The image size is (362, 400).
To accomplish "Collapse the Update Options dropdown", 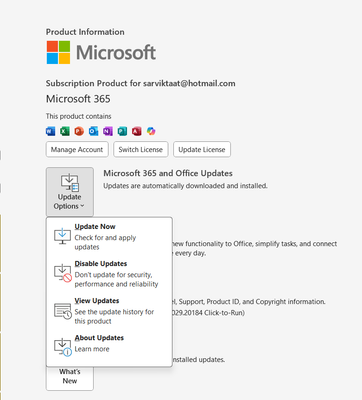I will tap(70, 192).
